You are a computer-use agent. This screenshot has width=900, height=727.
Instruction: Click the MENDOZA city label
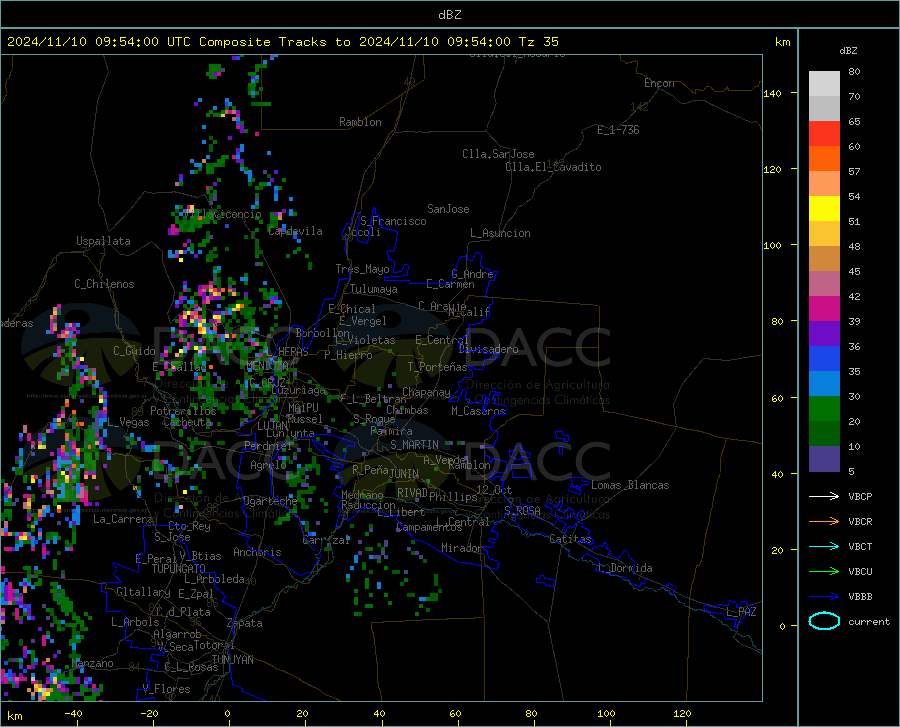point(267,366)
